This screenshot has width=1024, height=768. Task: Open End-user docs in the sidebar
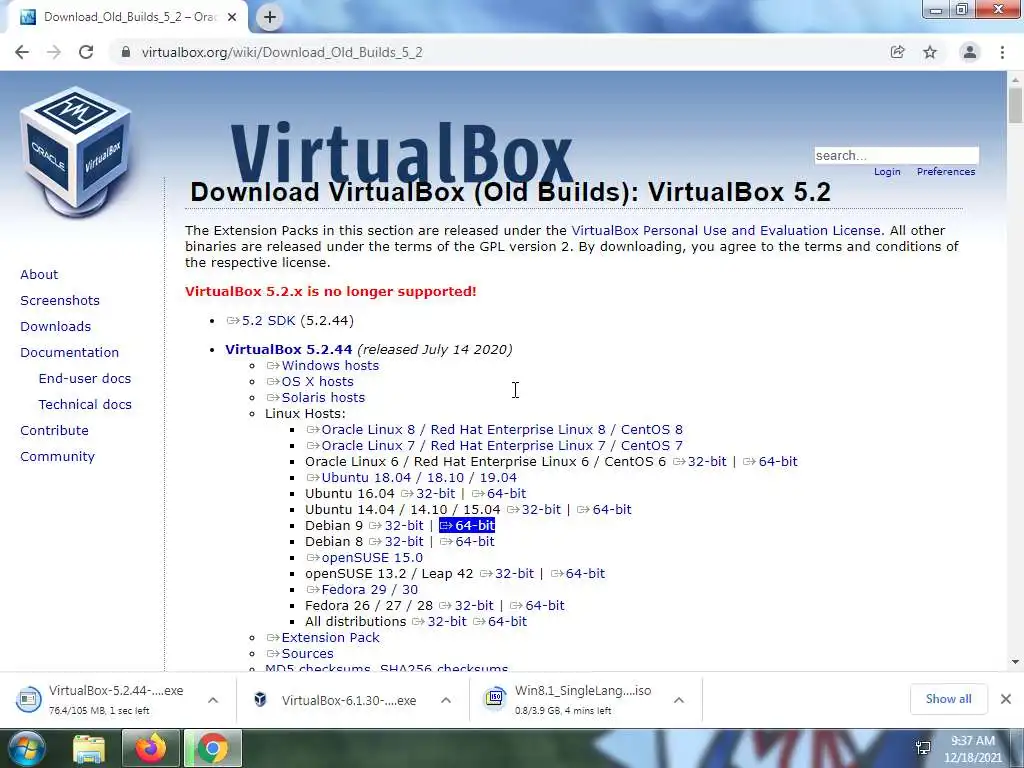point(85,379)
